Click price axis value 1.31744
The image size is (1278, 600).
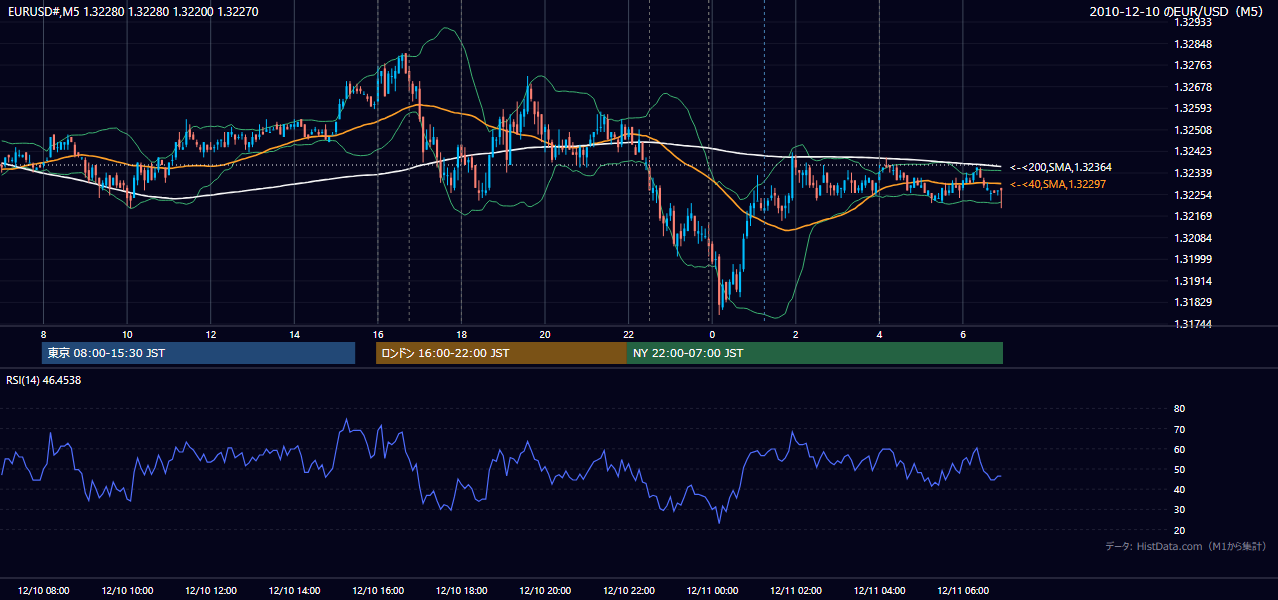[x=1194, y=324]
